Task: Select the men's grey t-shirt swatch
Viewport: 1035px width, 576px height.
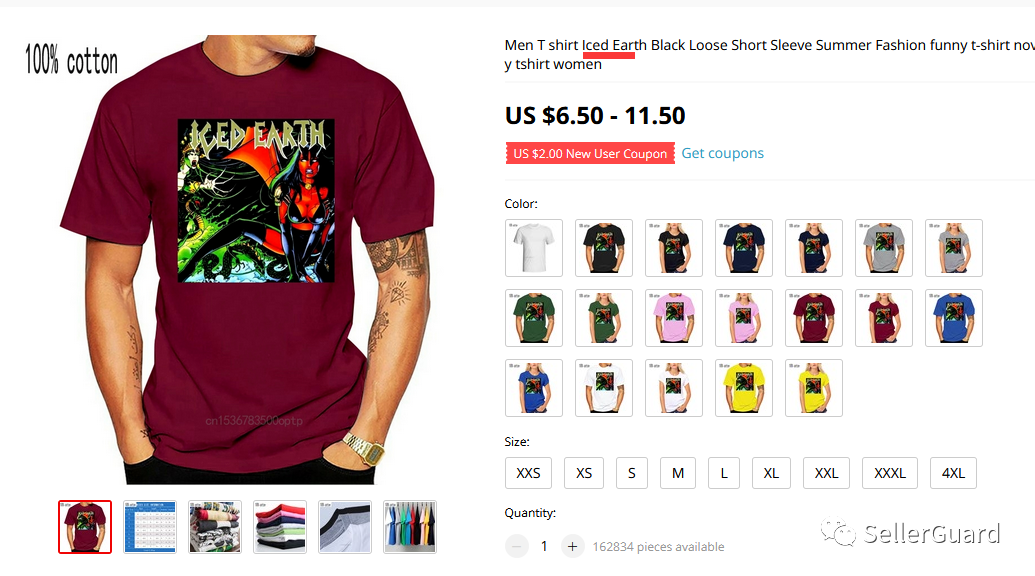Action: (x=883, y=247)
